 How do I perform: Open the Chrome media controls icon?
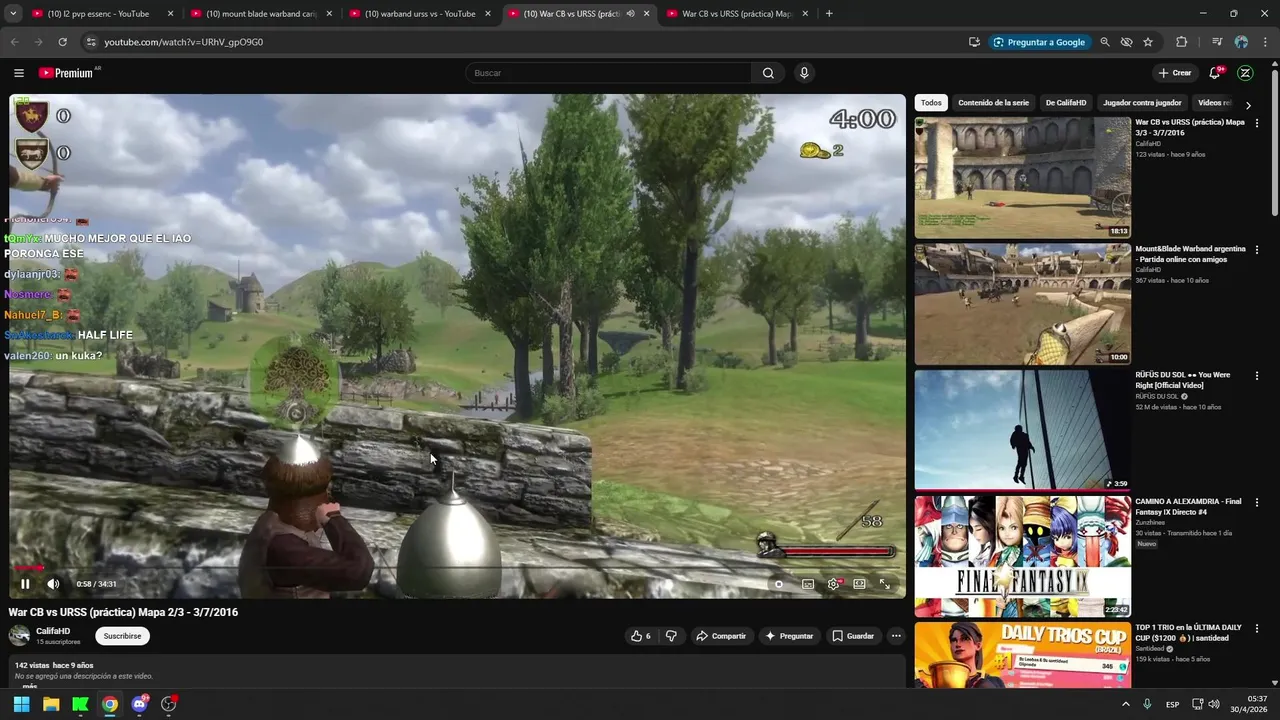[1217, 42]
